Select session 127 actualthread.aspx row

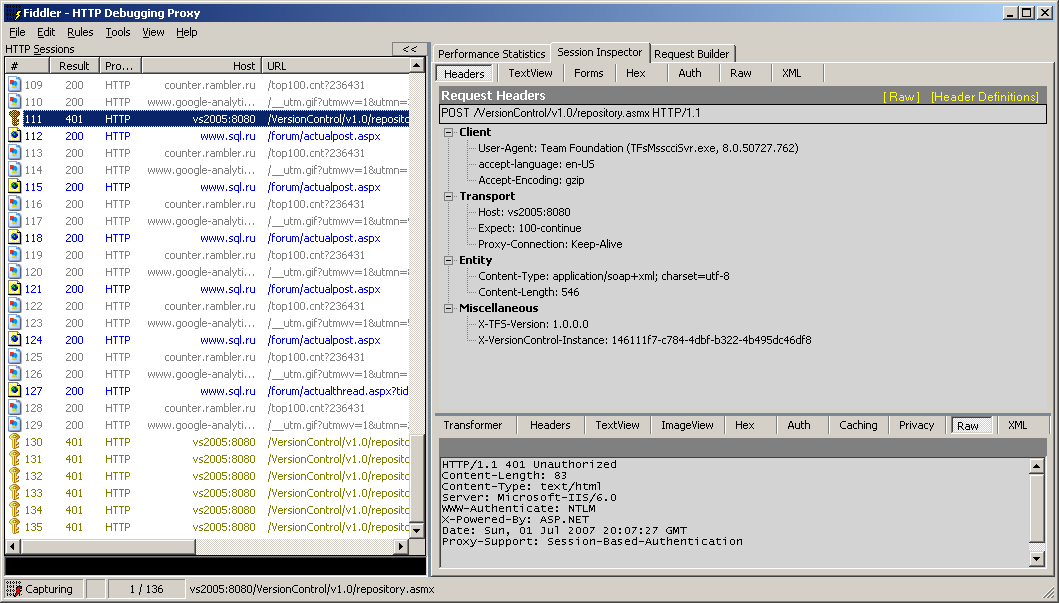pyautogui.click(x=208, y=391)
